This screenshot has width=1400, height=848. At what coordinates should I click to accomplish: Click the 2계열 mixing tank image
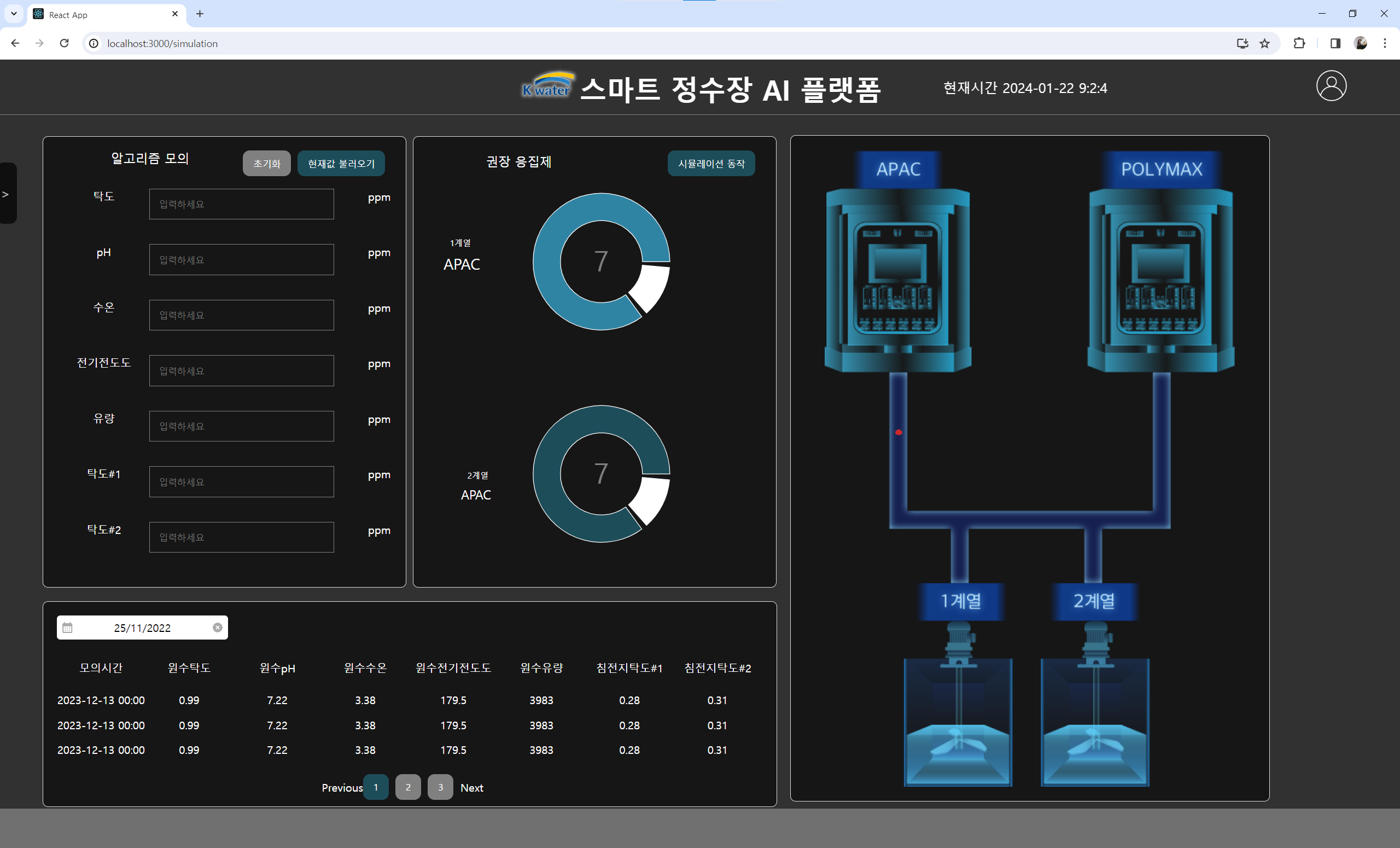[1095, 705]
